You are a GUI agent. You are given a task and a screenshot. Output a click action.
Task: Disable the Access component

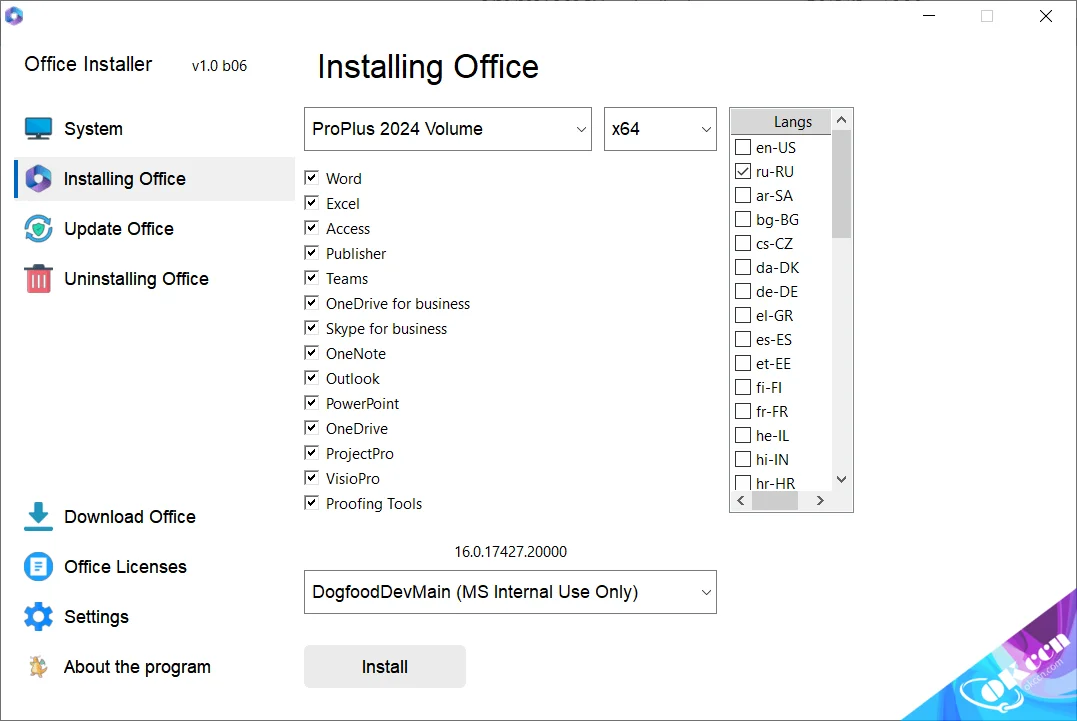point(312,228)
